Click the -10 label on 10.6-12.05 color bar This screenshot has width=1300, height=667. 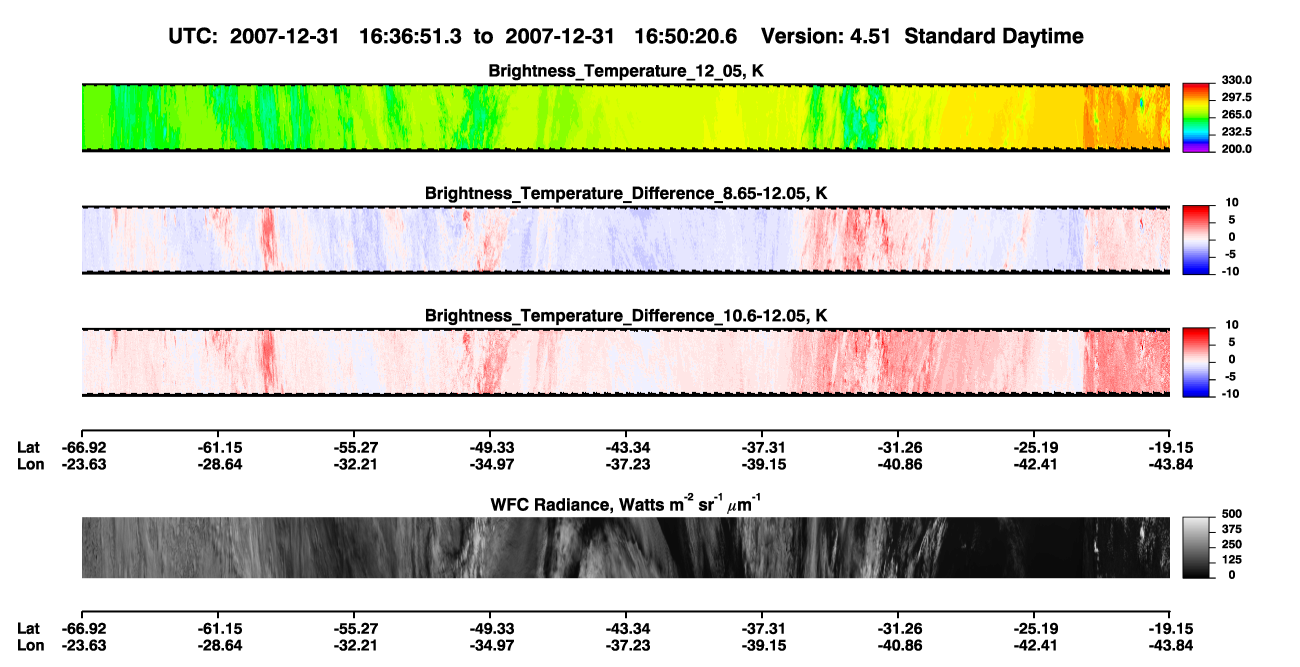[x=1230, y=394]
